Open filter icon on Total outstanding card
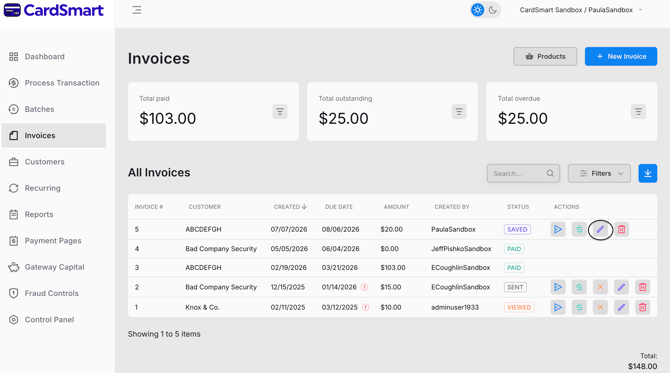Screen dimensions: 670x373 (459, 112)
